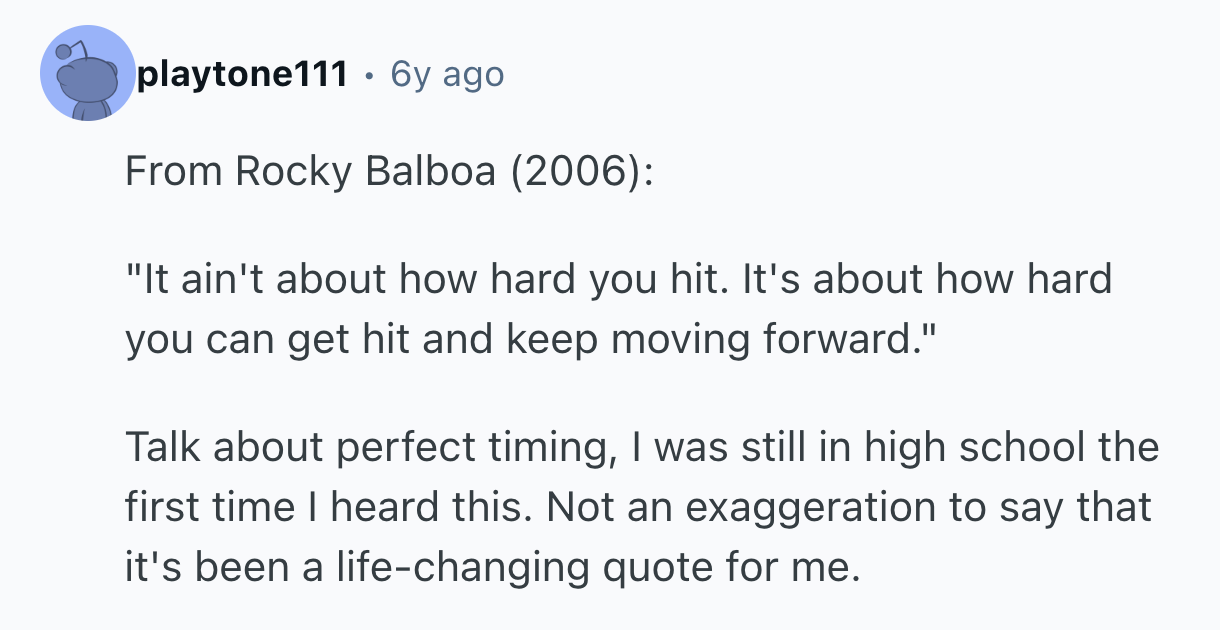Screen dimensions: 1220x630
Task: Click the dot separator beside the username
Action: pyautogui.click(x=369, y=74)
